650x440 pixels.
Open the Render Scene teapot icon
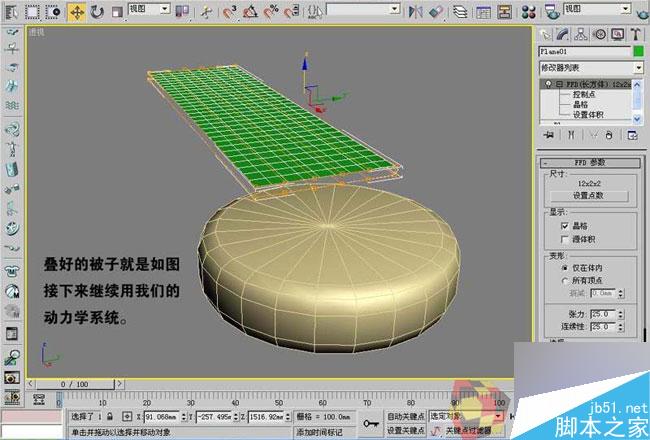(x=552, y=12)
